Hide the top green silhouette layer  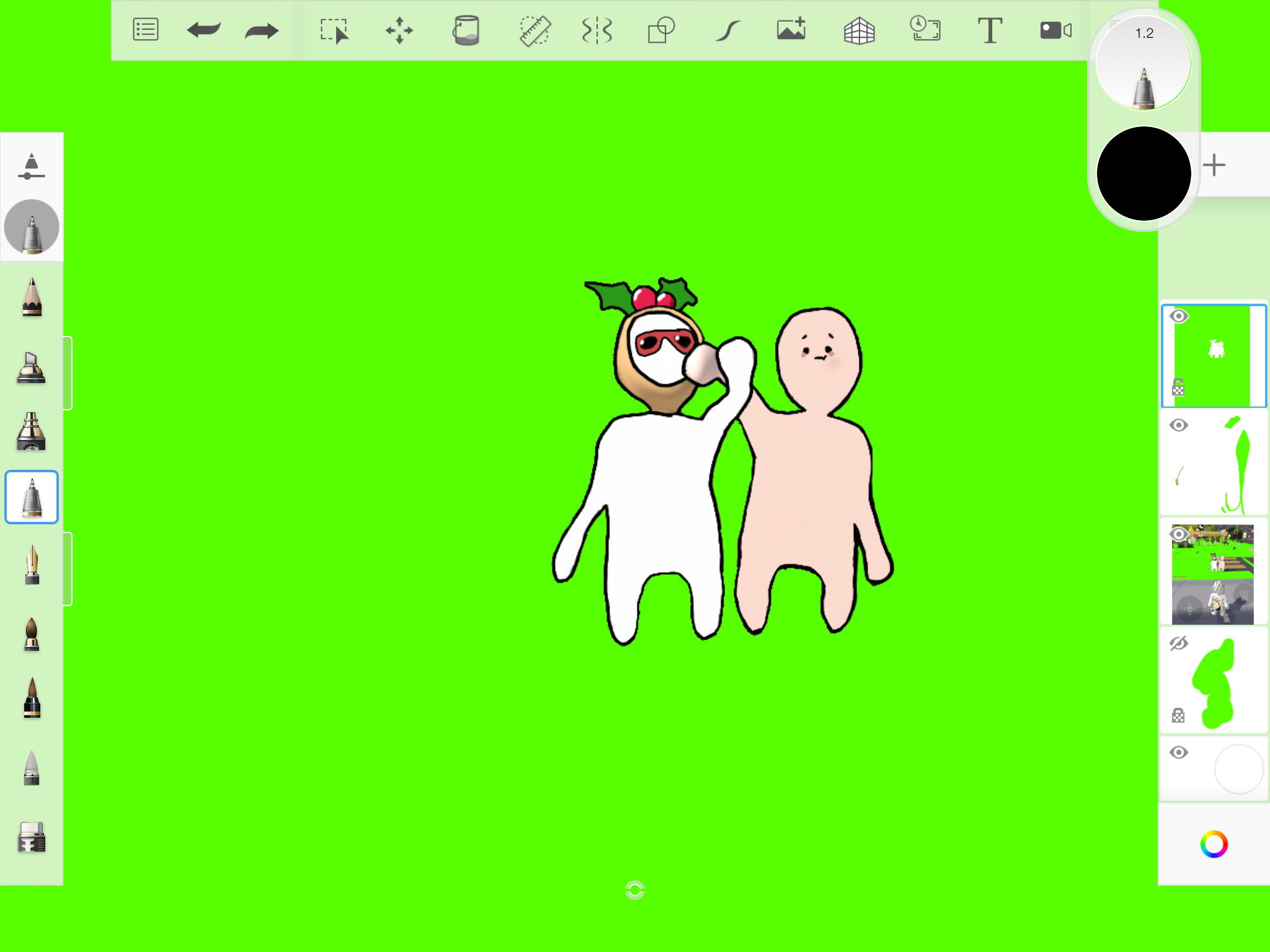(x=1179, y=316)
